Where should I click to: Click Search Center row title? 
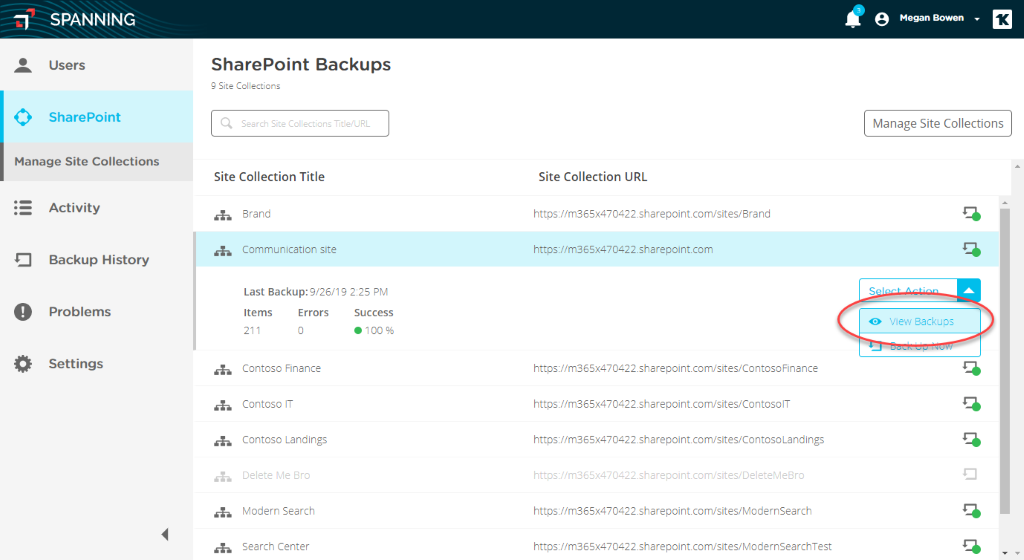(x=276, y=546)
